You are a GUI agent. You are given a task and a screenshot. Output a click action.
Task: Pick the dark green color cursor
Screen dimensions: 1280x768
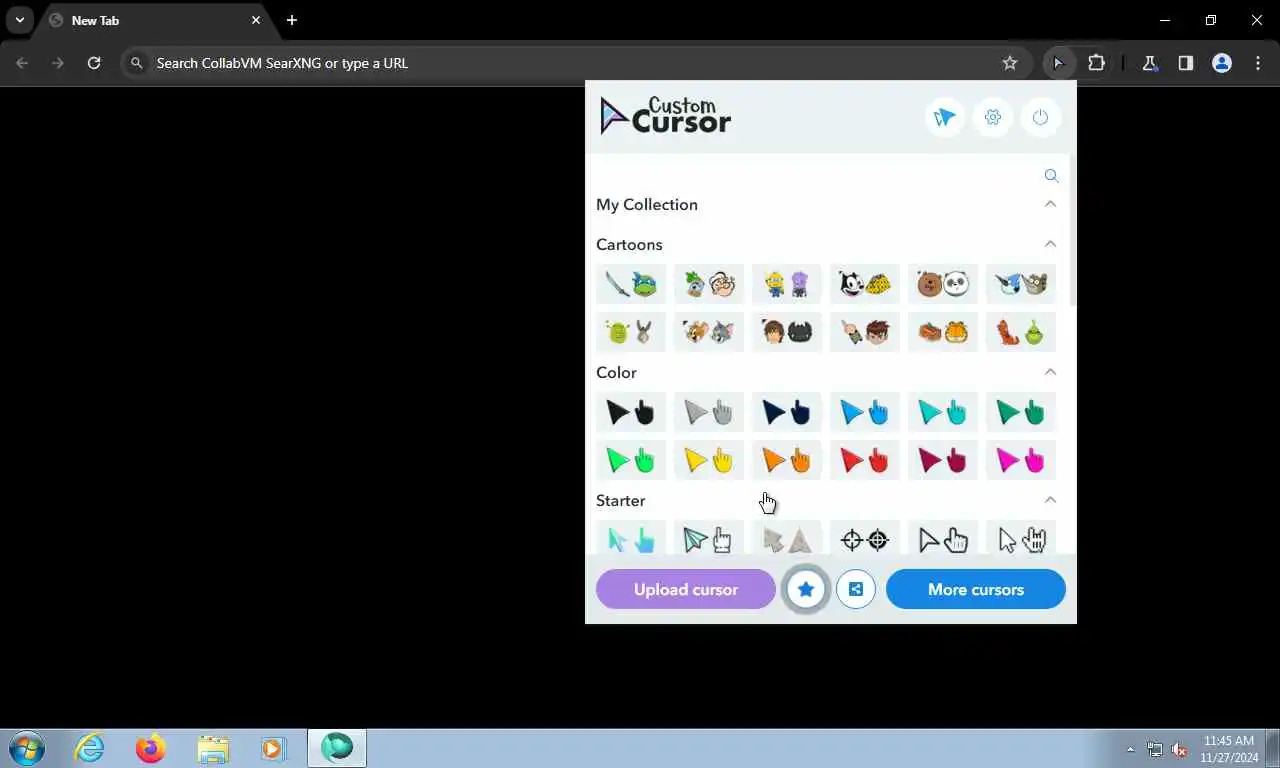pos(1021,412)
